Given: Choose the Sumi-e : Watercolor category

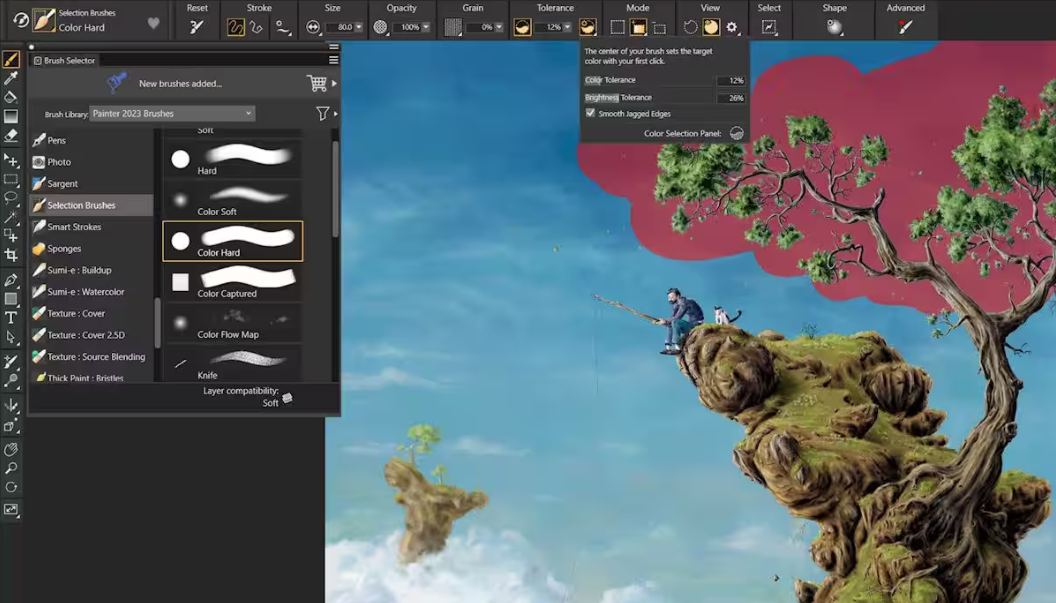Looking at the screenshot, I should coord(86,292).
